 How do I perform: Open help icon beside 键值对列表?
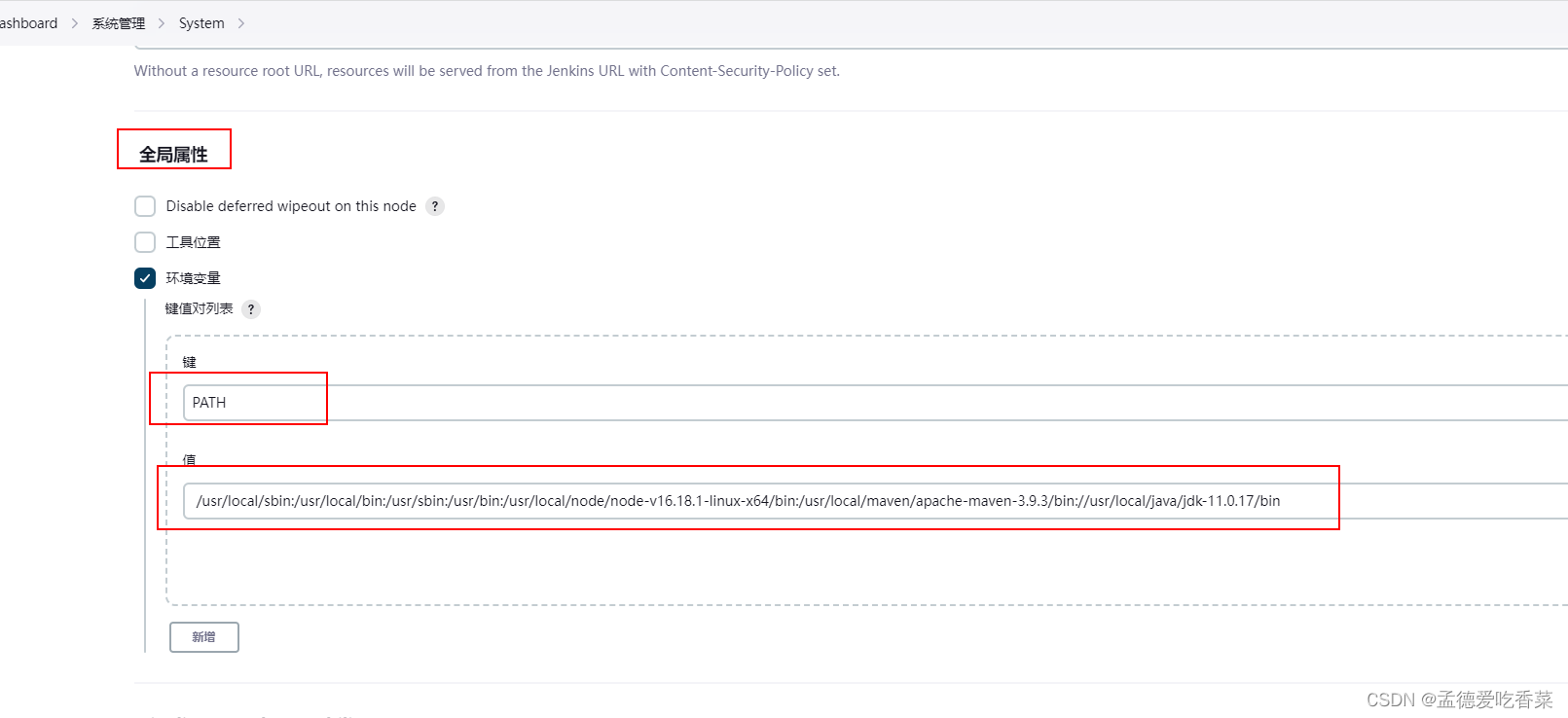coord(251,309)
